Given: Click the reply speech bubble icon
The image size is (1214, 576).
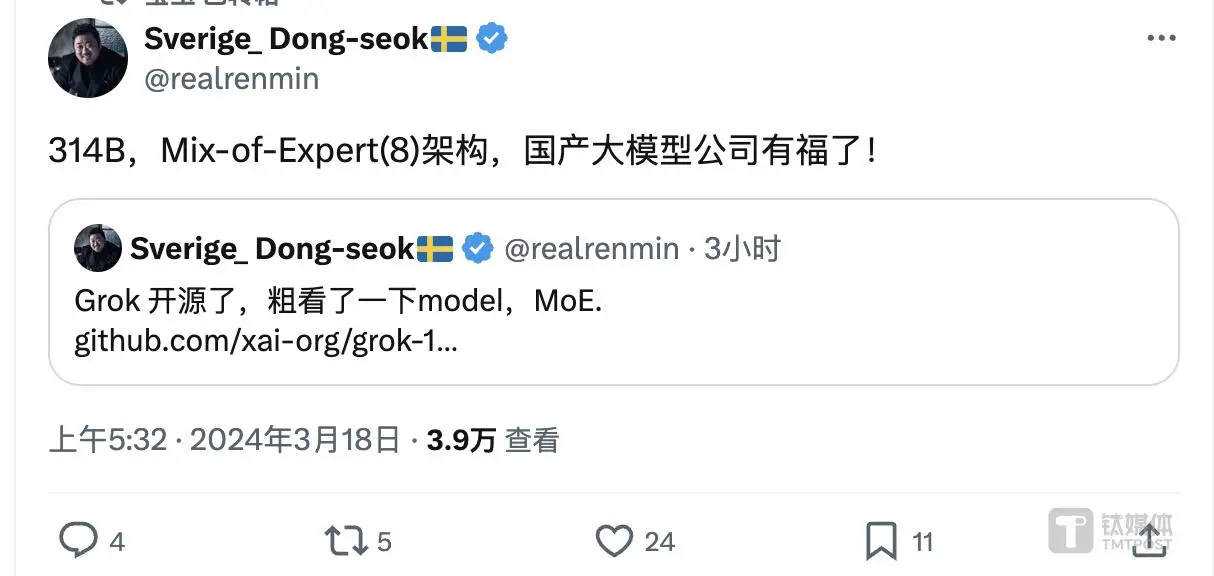Looking at the screenshot, I should pos(78,541).
